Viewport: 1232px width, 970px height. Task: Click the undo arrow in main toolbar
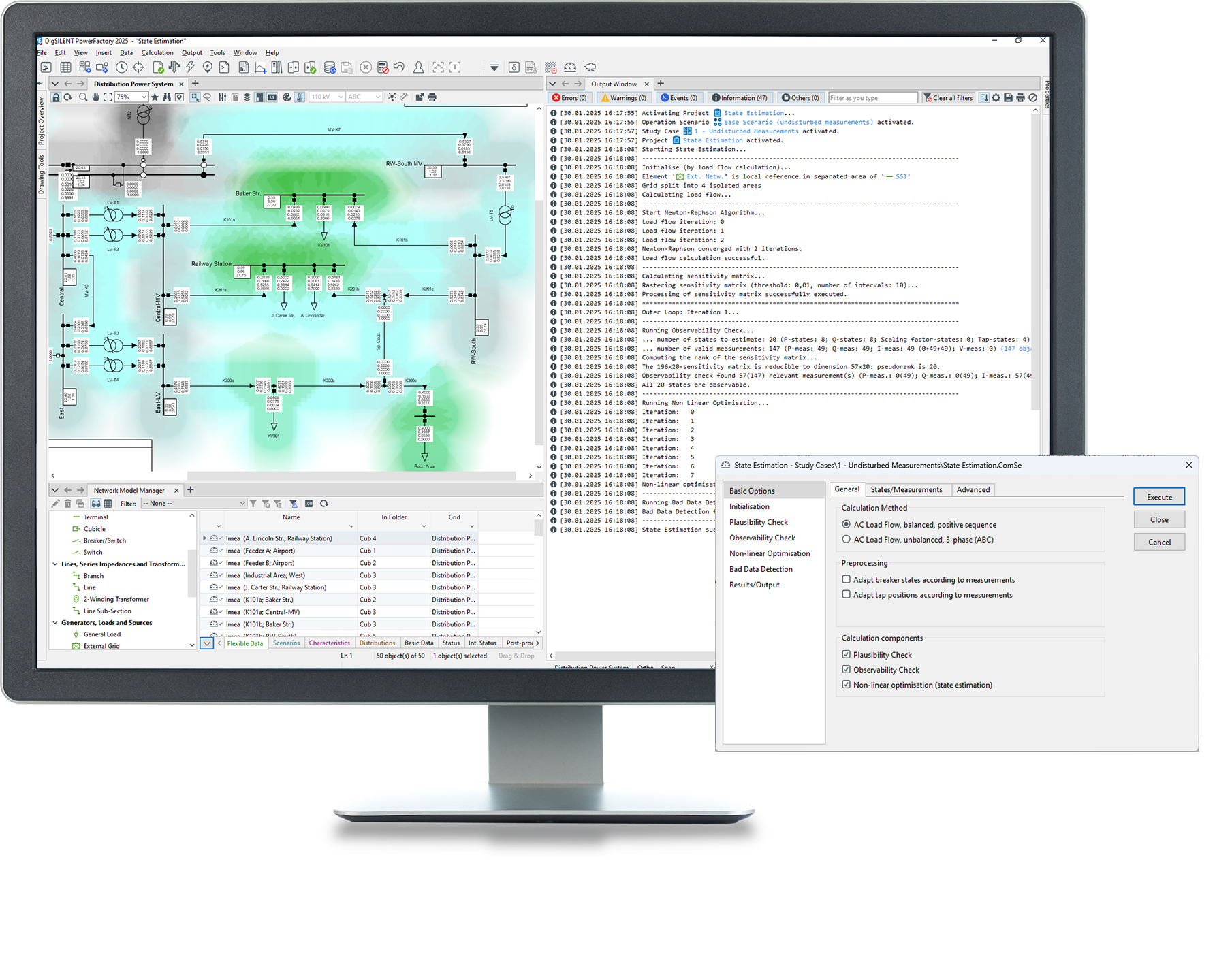399,67
